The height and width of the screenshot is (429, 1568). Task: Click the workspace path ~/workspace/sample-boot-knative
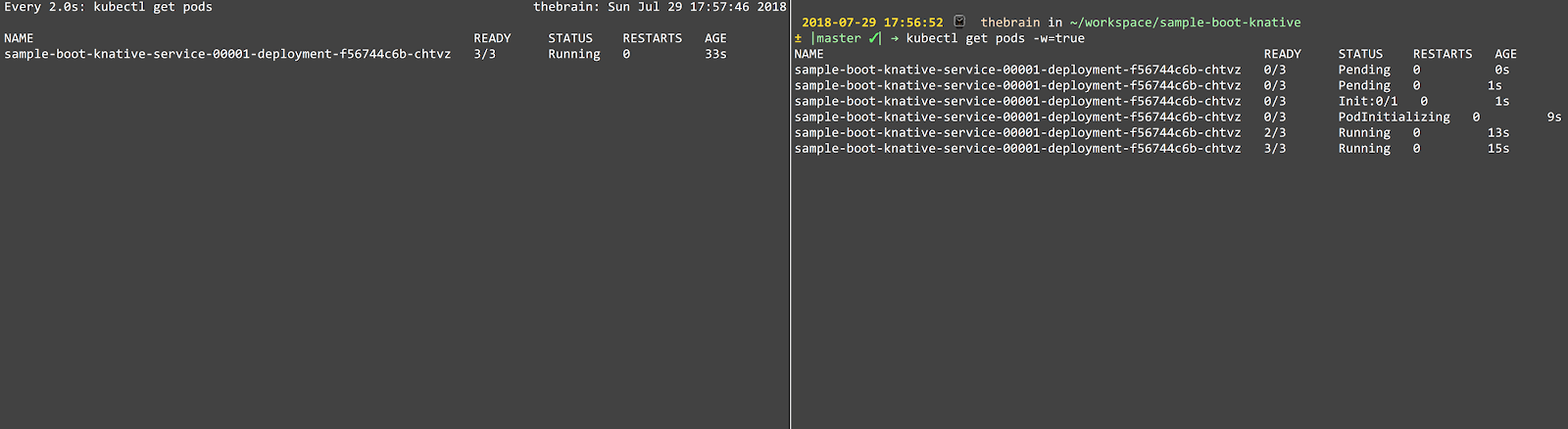click(x=1186, y=22)
